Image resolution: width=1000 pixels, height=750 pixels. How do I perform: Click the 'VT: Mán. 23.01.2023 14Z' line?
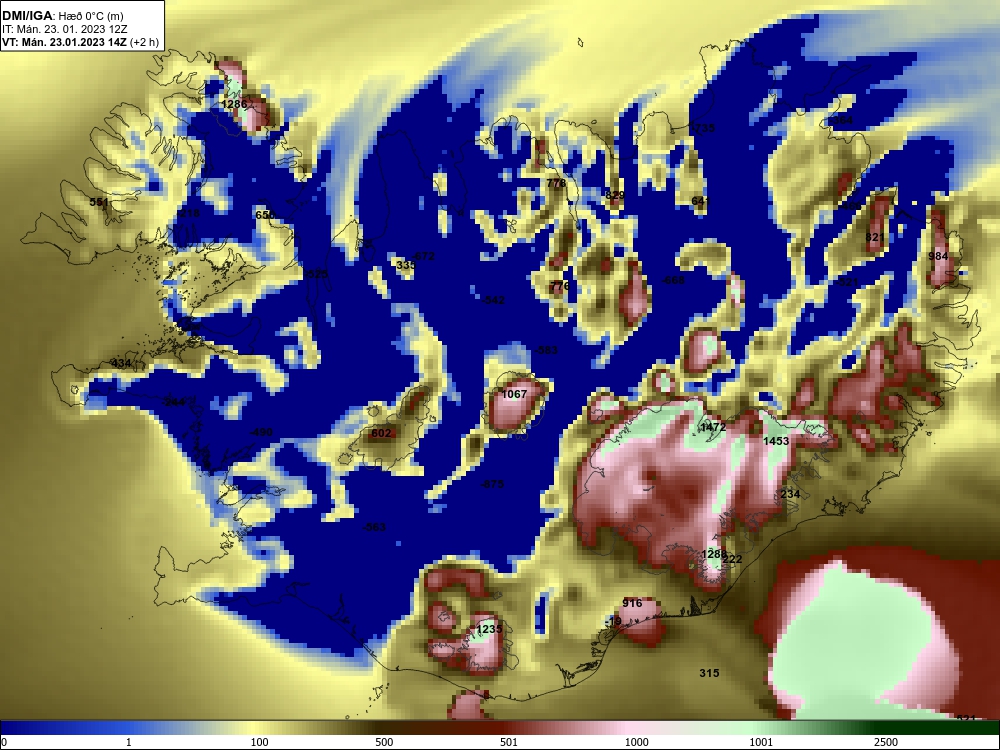pos(64,43)
